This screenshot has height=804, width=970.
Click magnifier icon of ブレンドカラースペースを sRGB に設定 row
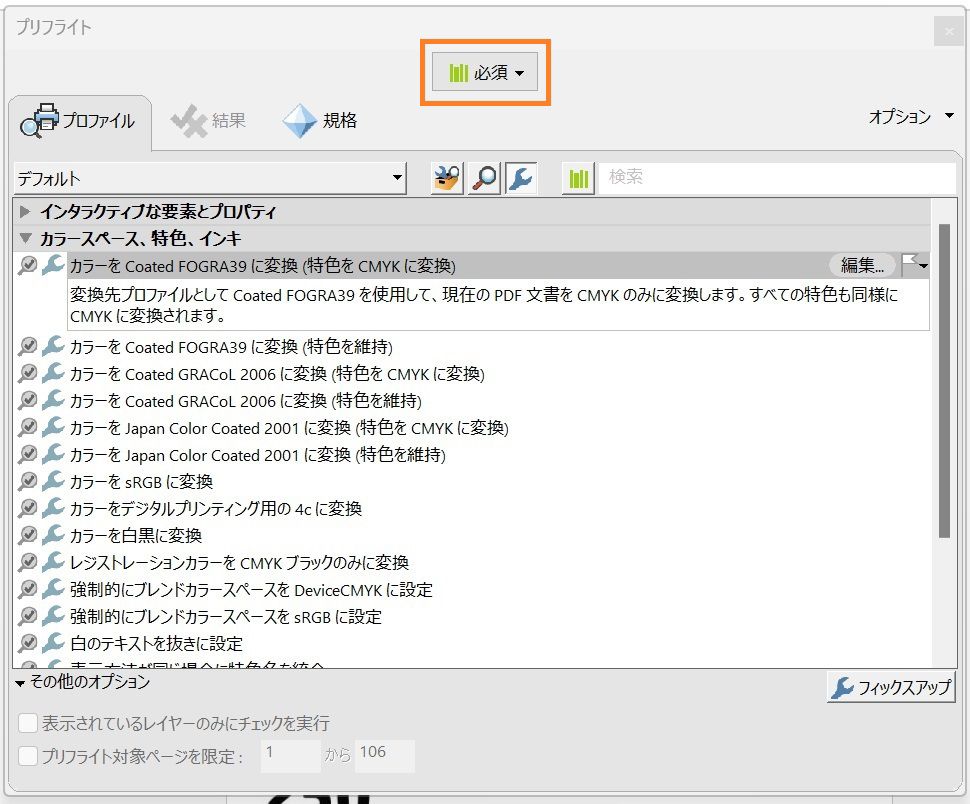[x=28, y=615]
